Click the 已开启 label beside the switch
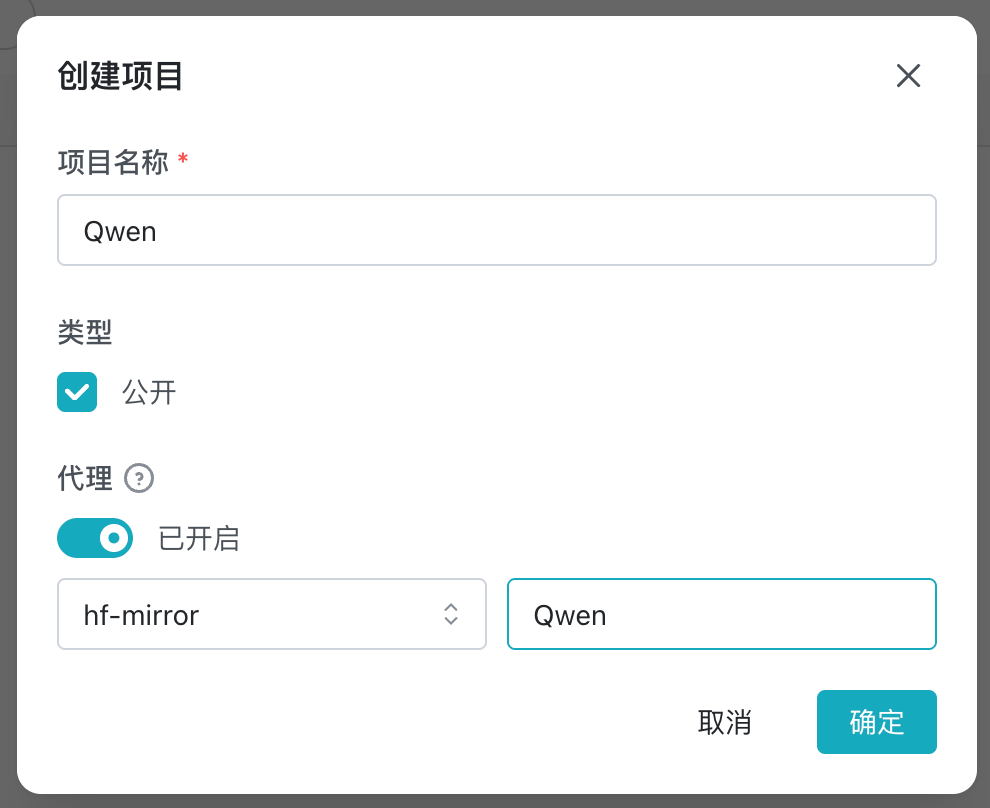 [x=199, y=538]
